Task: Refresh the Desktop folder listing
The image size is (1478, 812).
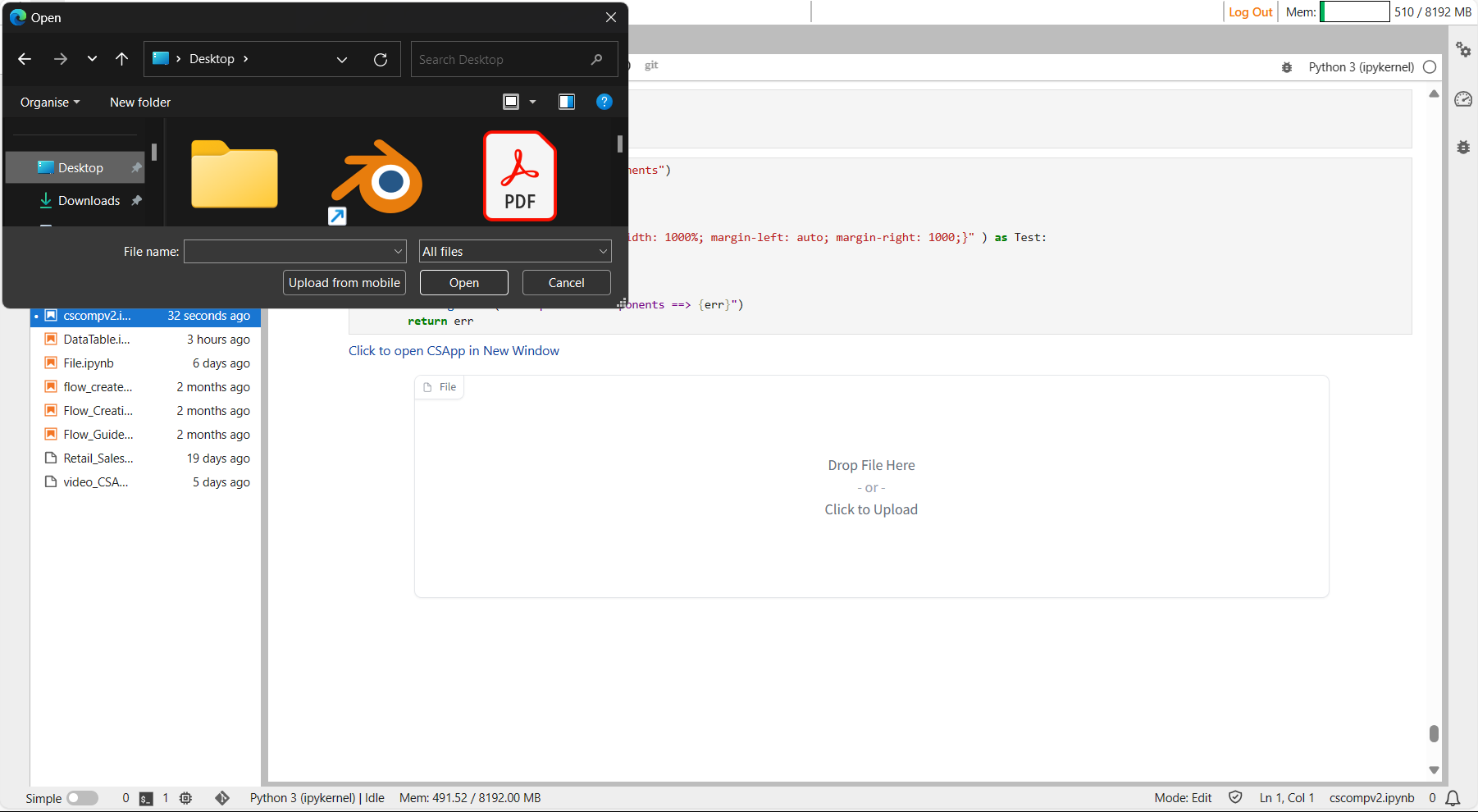Action: tap(381, 59)
